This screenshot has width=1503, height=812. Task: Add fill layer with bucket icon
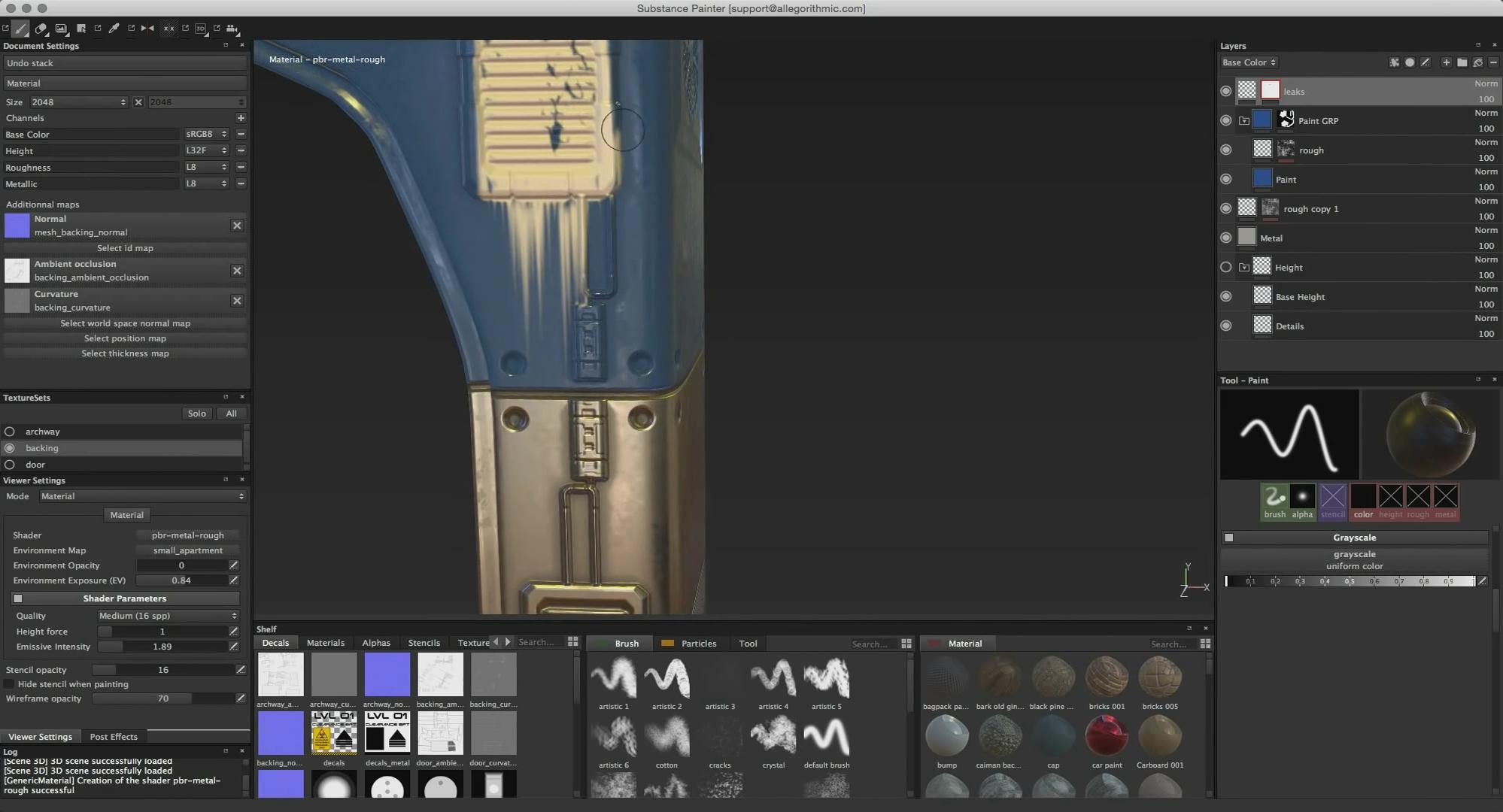[1478, 62]
